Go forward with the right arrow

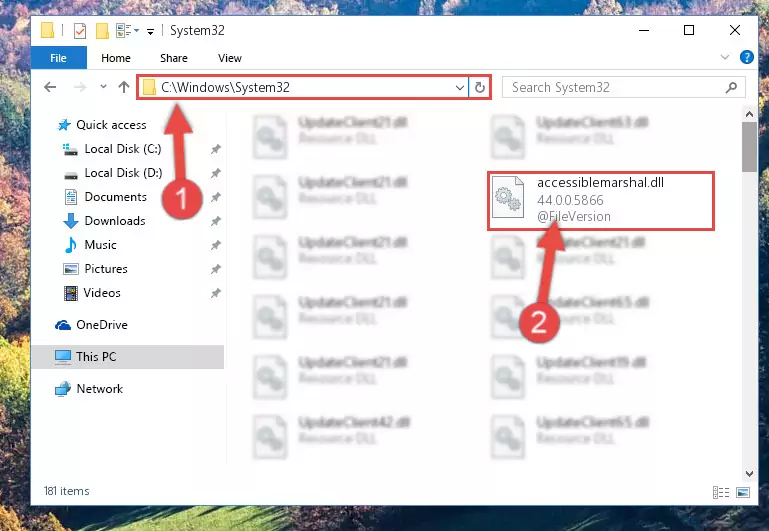tap(79, 87)
